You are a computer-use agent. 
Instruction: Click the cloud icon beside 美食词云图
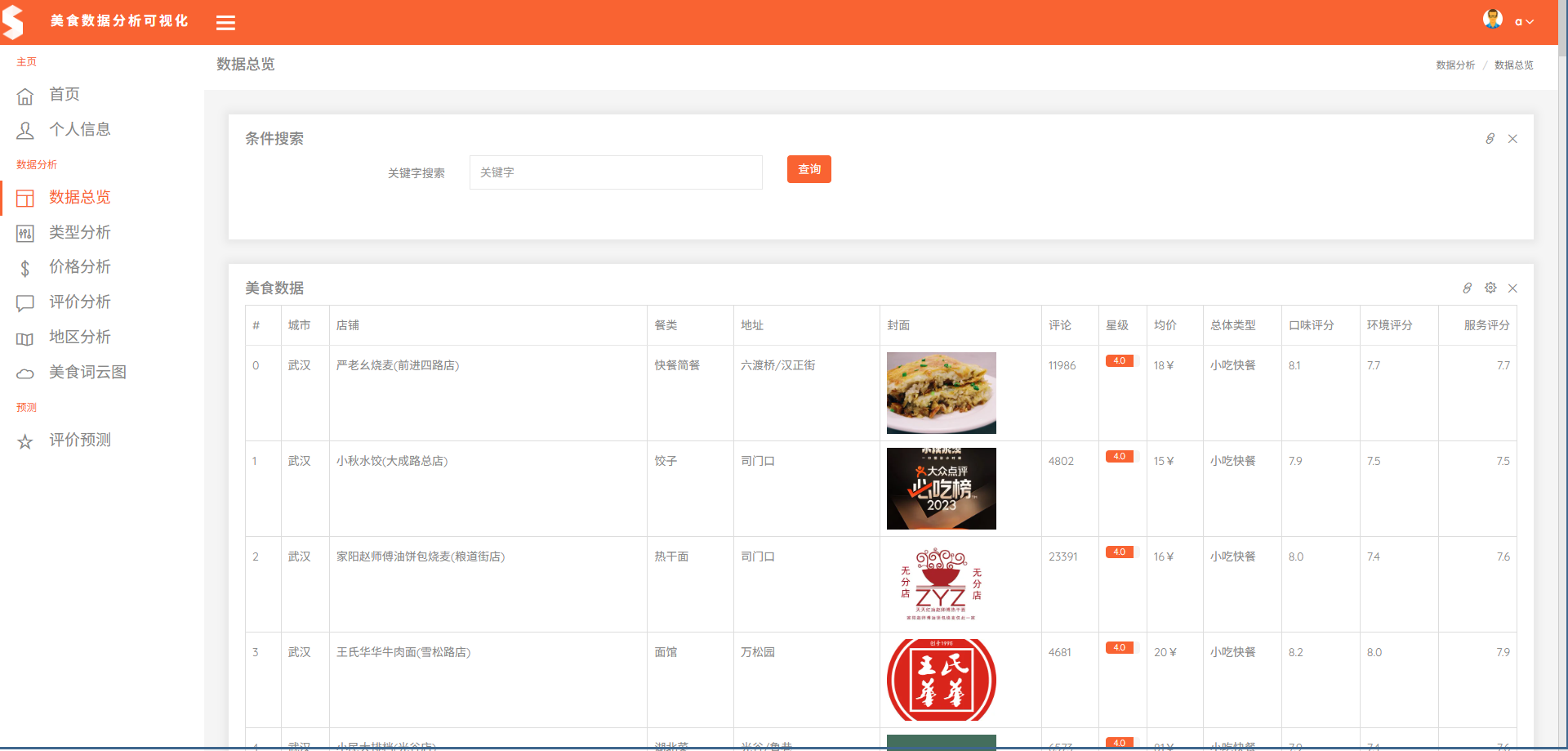point(25,373)
